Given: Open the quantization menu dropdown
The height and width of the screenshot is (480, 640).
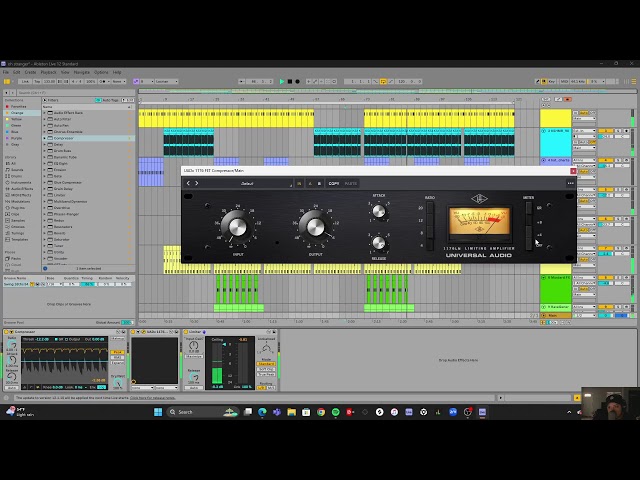Looking at the screenshot, I should [x=119, y=82].
